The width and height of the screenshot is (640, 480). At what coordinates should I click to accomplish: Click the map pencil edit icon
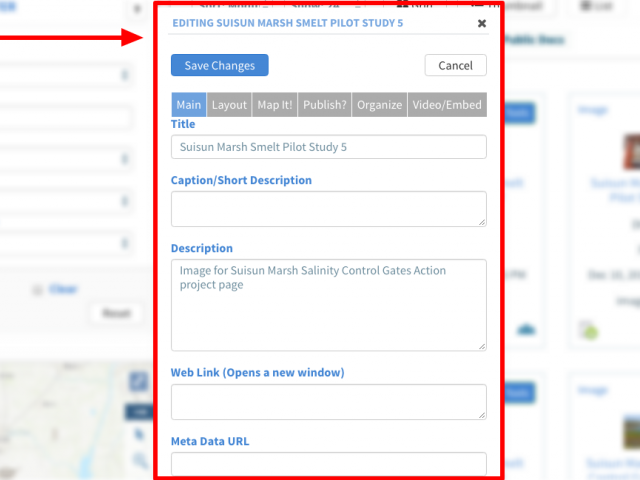click(139, 382)
